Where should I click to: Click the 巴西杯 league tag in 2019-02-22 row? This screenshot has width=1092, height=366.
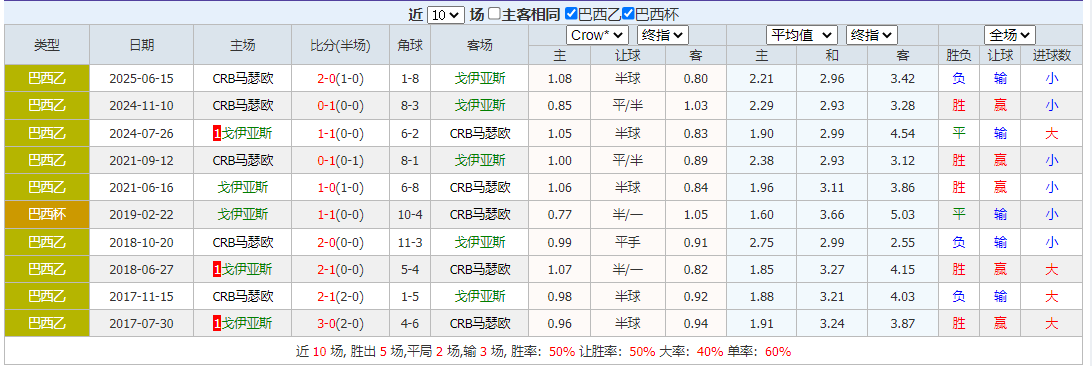[x=47, y=214]
